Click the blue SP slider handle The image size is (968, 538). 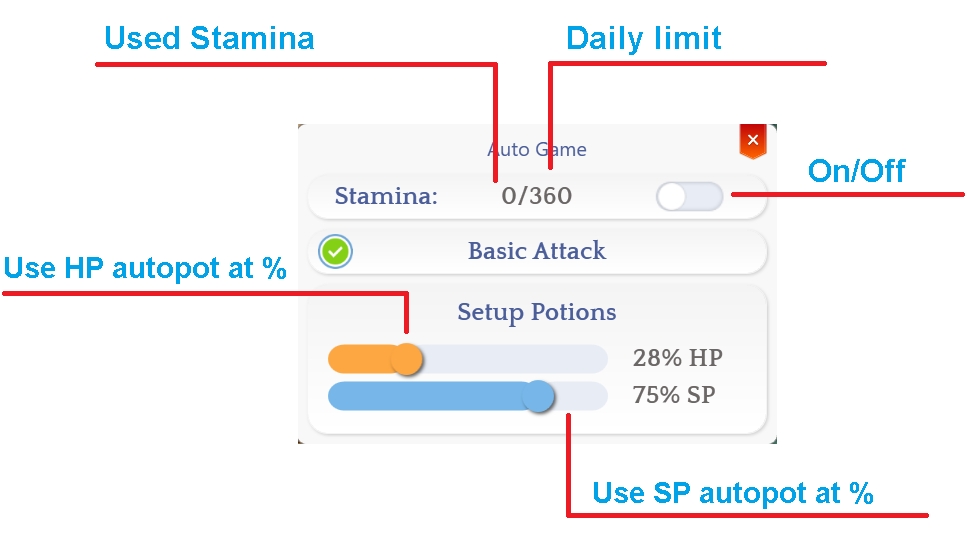pyautogui.click(x=539, y=396)
